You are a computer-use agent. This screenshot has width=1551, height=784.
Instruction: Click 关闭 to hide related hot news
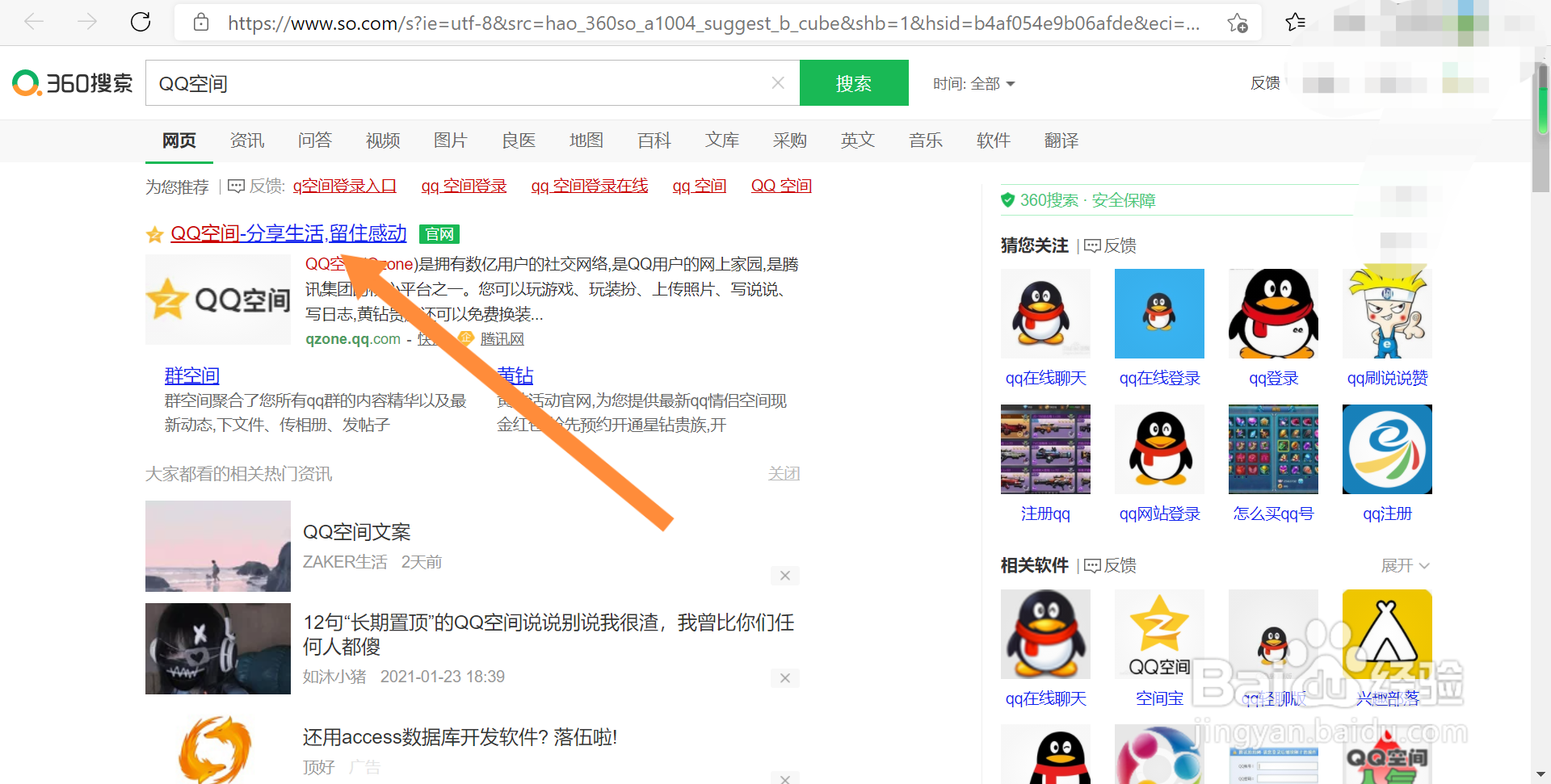pos(784,474)
